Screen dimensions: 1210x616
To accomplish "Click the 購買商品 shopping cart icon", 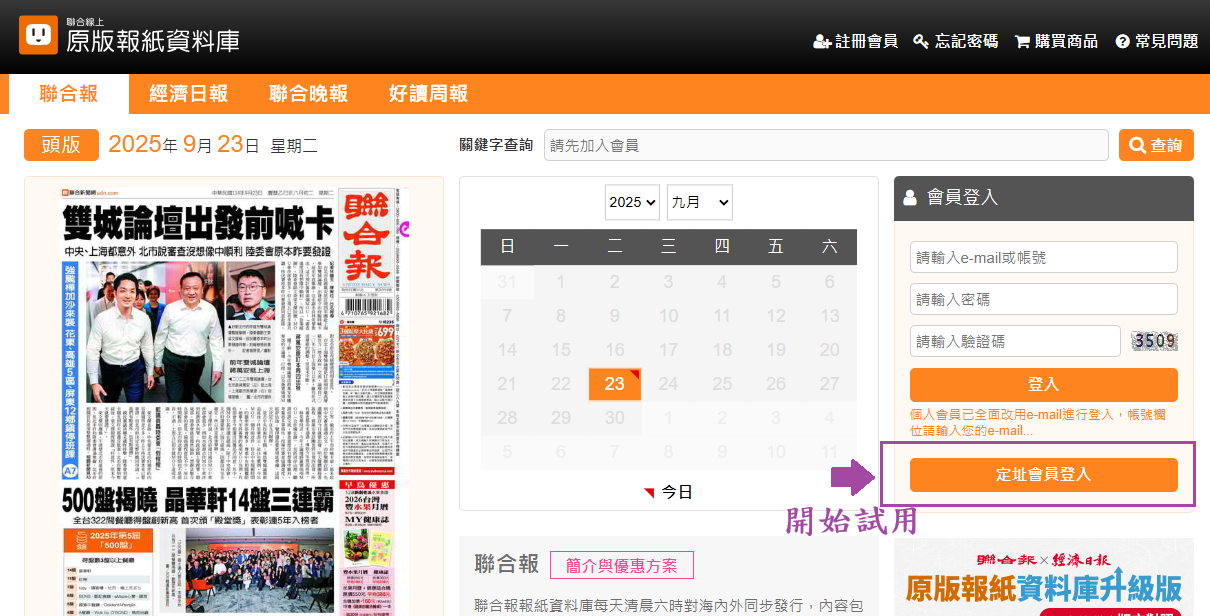I will coord(1022,42).
